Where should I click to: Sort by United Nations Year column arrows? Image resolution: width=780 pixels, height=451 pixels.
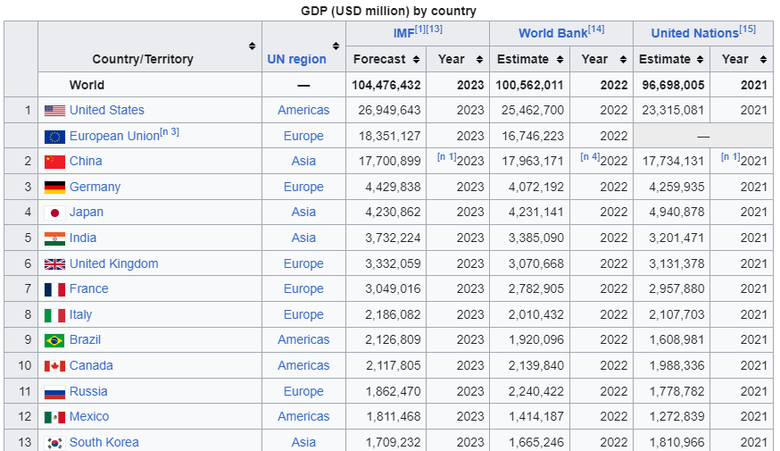click(x=763, y=60)
